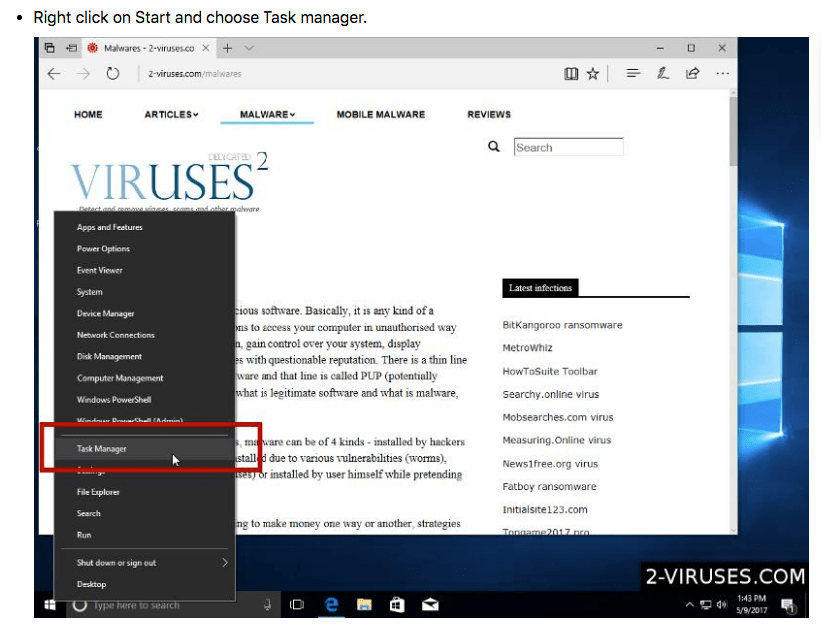Open Computer Management
Screen dimensions: 821x628
pyautogui.click(x=145, y=378)
